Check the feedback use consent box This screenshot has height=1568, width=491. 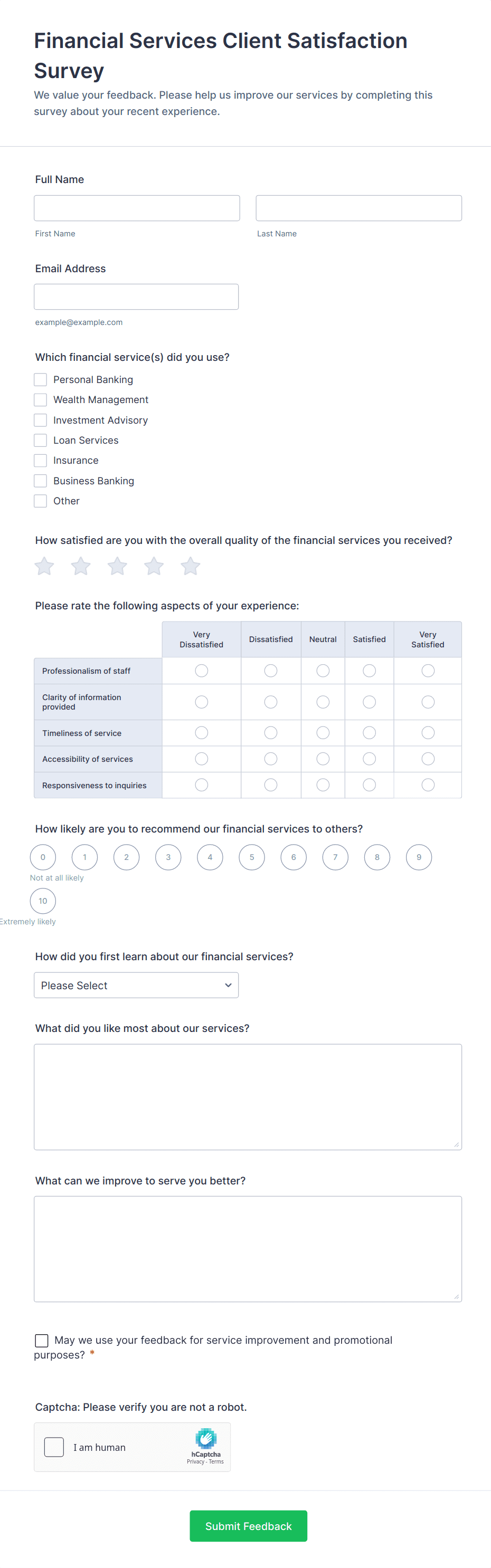(41, 1341)
